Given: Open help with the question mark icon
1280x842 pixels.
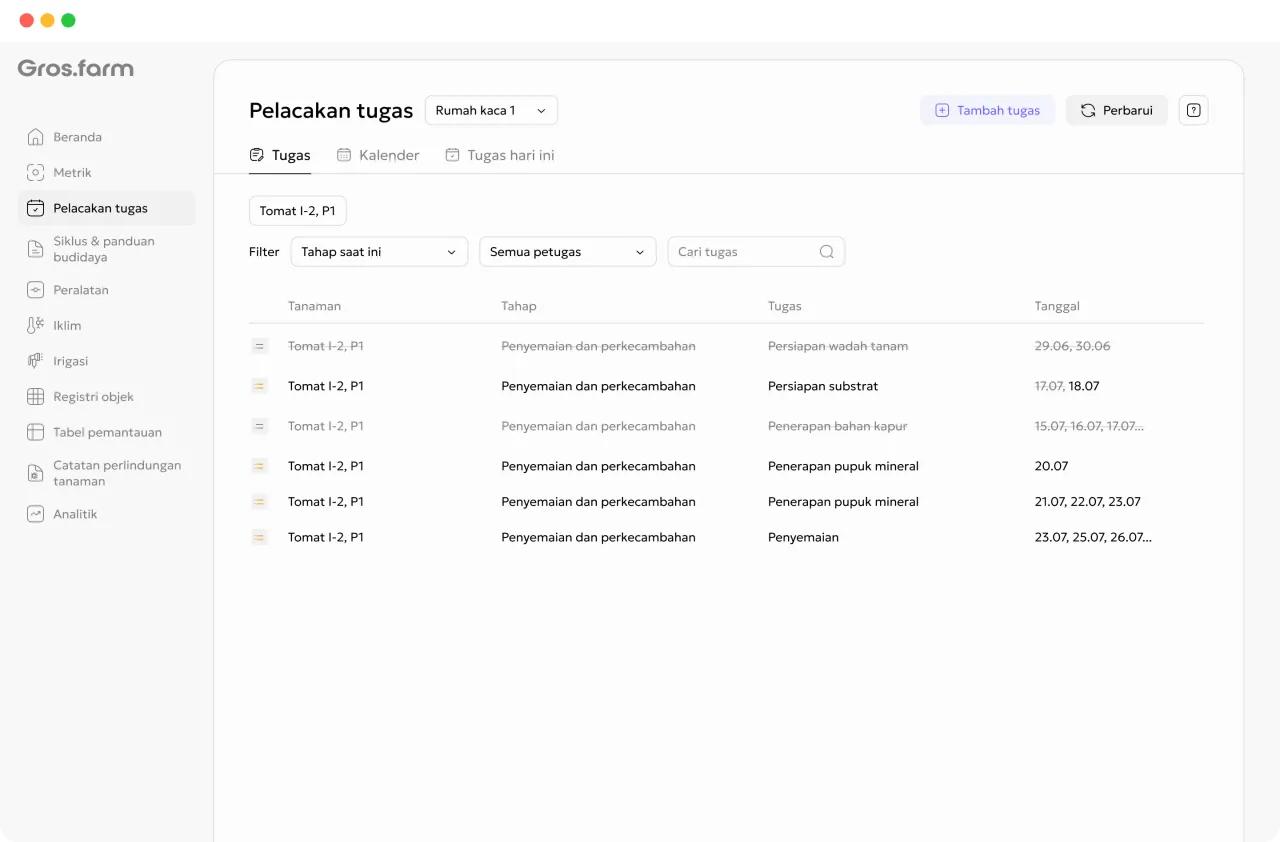Looking at the screenshot, I should click(x=1193, y=110).
